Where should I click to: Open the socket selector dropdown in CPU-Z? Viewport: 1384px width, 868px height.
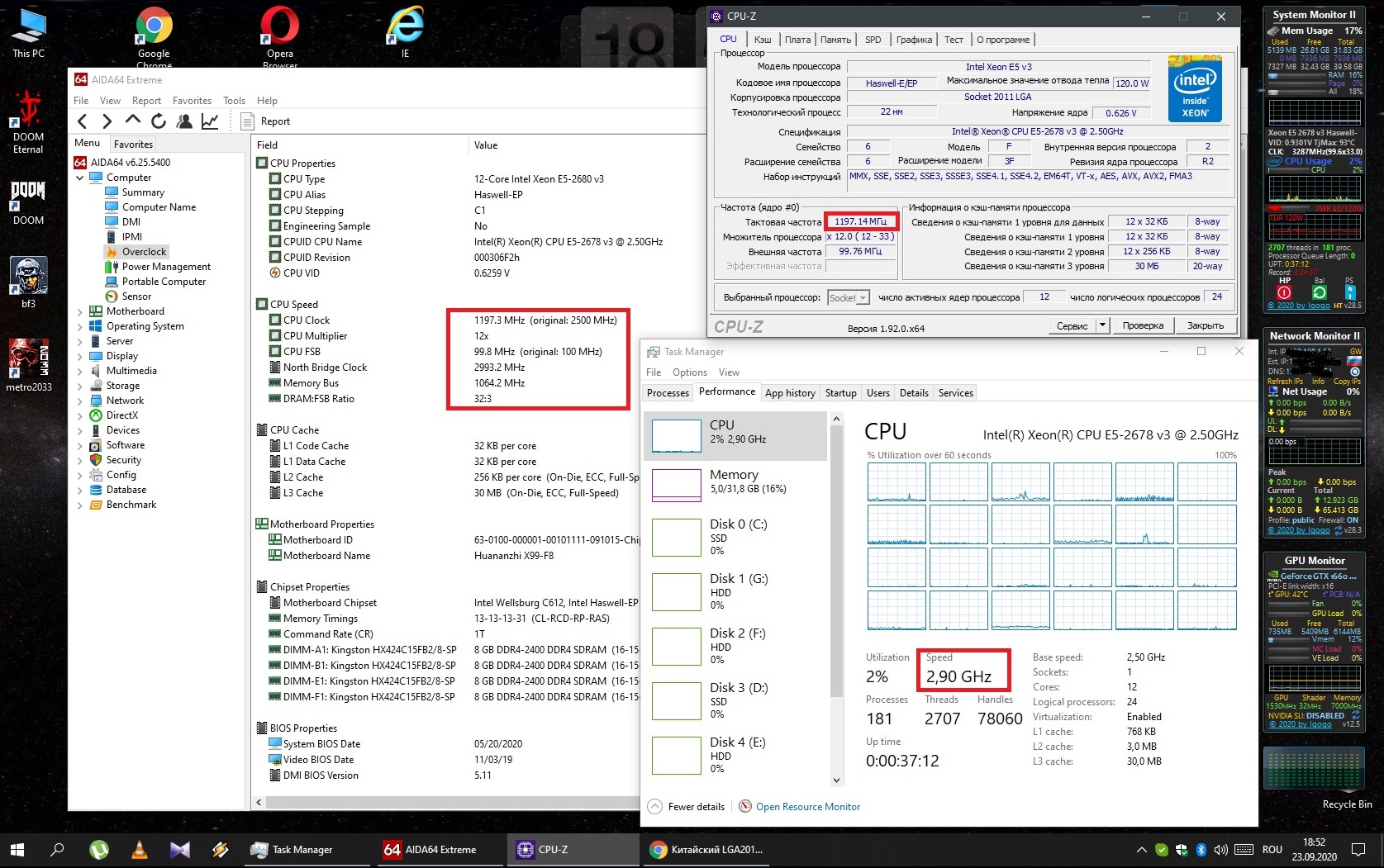click(849, 297)
